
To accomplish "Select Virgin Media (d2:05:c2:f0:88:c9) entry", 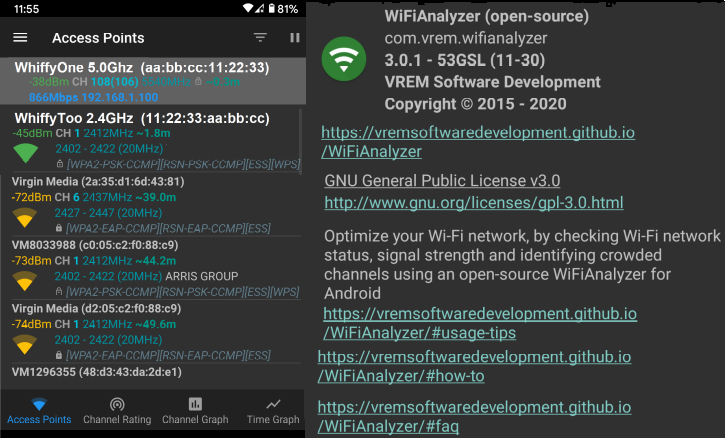I will (151, 332).
